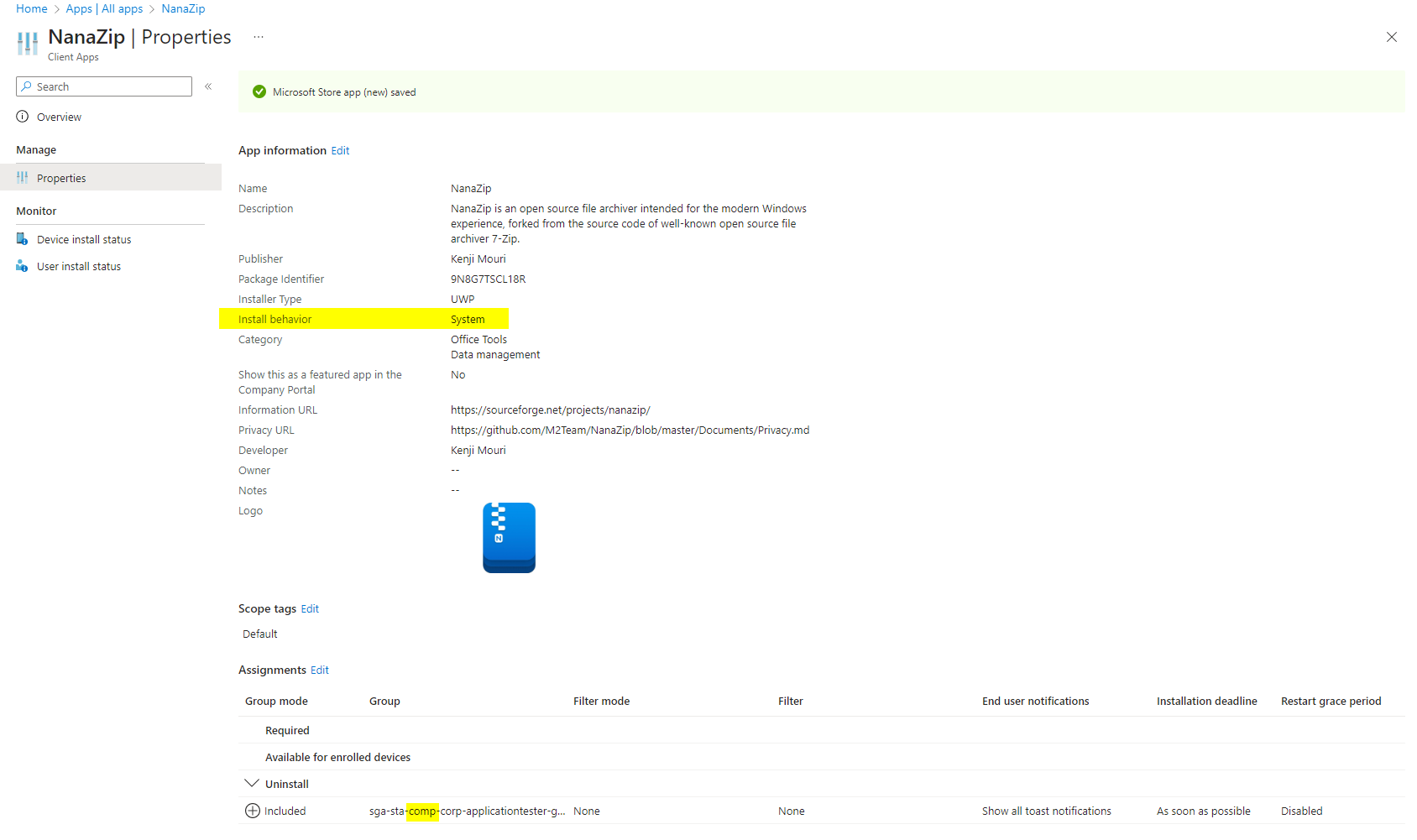
Task: Click the Overview info icon
Action: click(23, 117)
